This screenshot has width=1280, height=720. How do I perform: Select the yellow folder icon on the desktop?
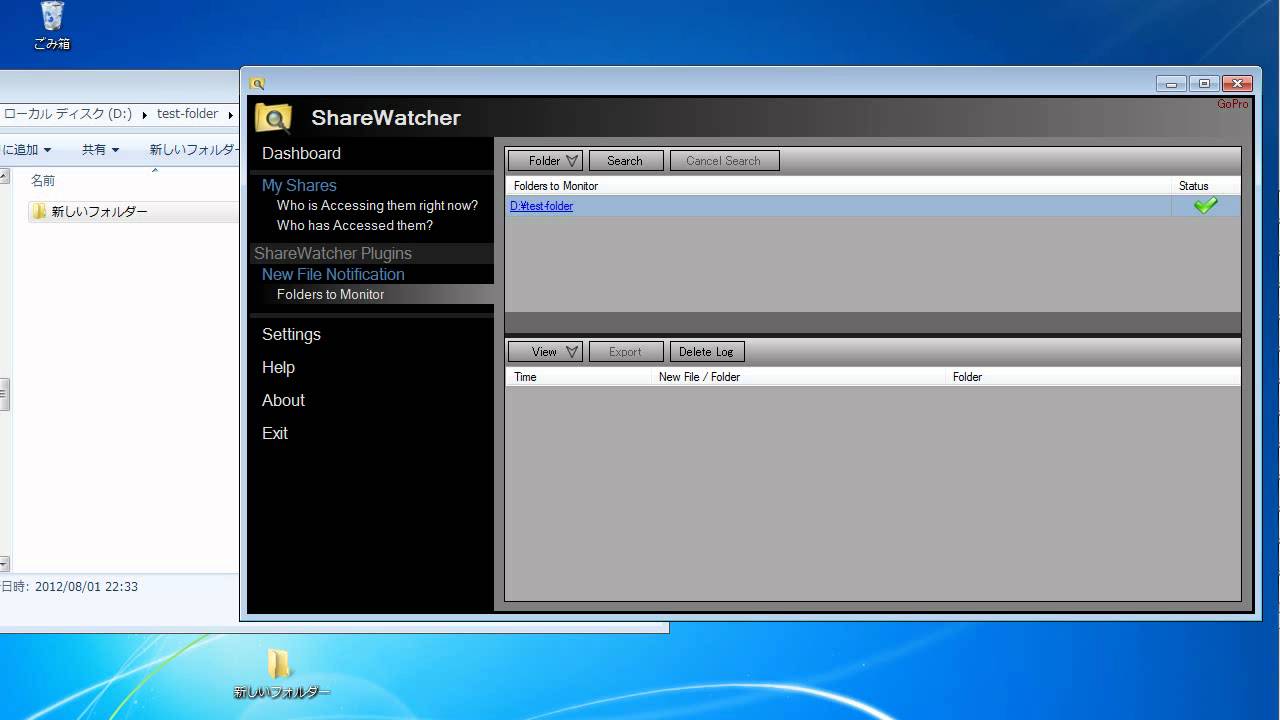[279, 664]
